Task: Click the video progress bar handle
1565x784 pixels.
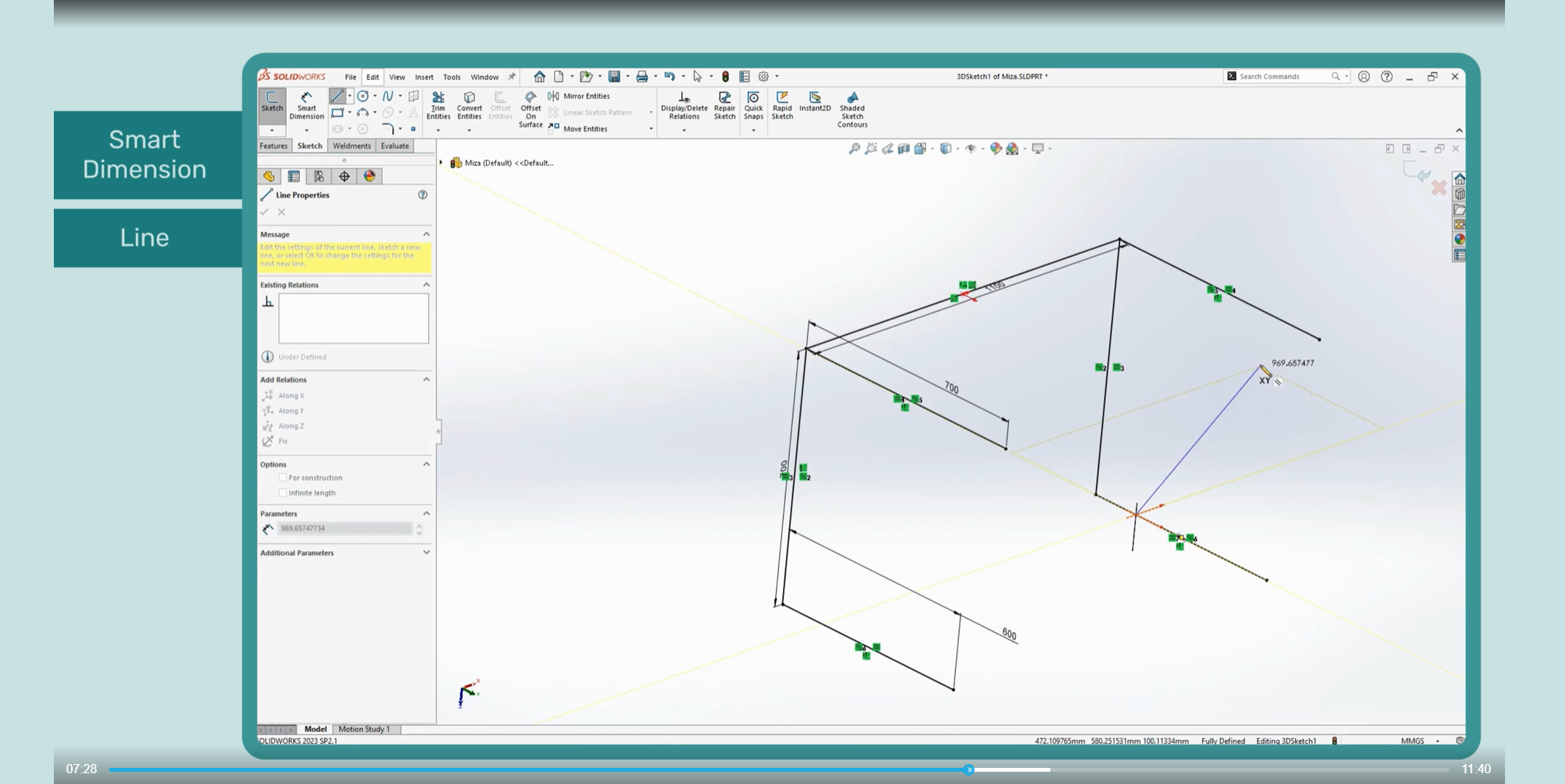Action: click(x=969, y=769)
